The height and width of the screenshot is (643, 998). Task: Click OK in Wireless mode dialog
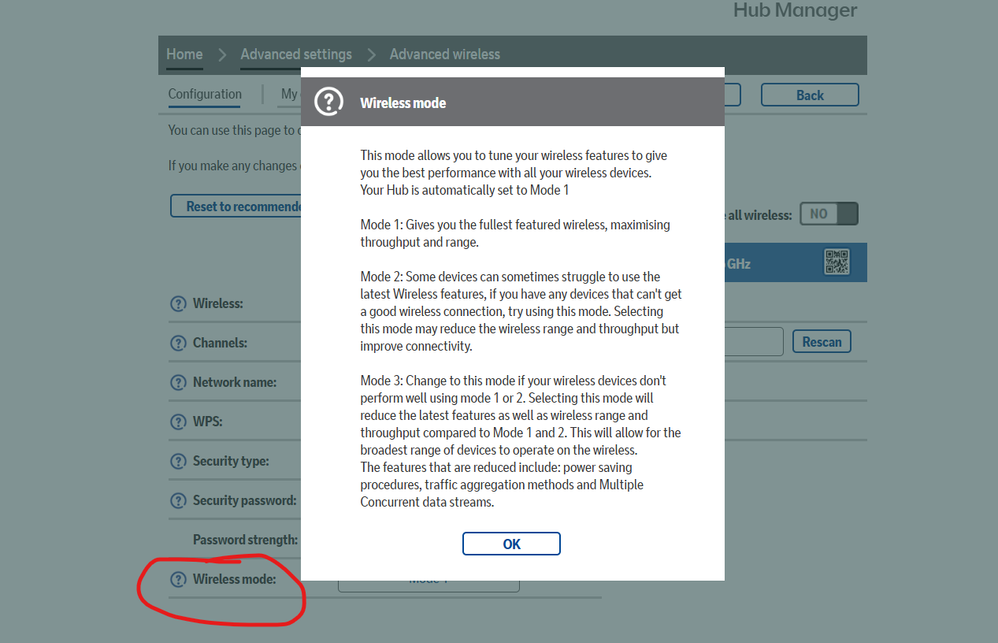coord(511,544)
